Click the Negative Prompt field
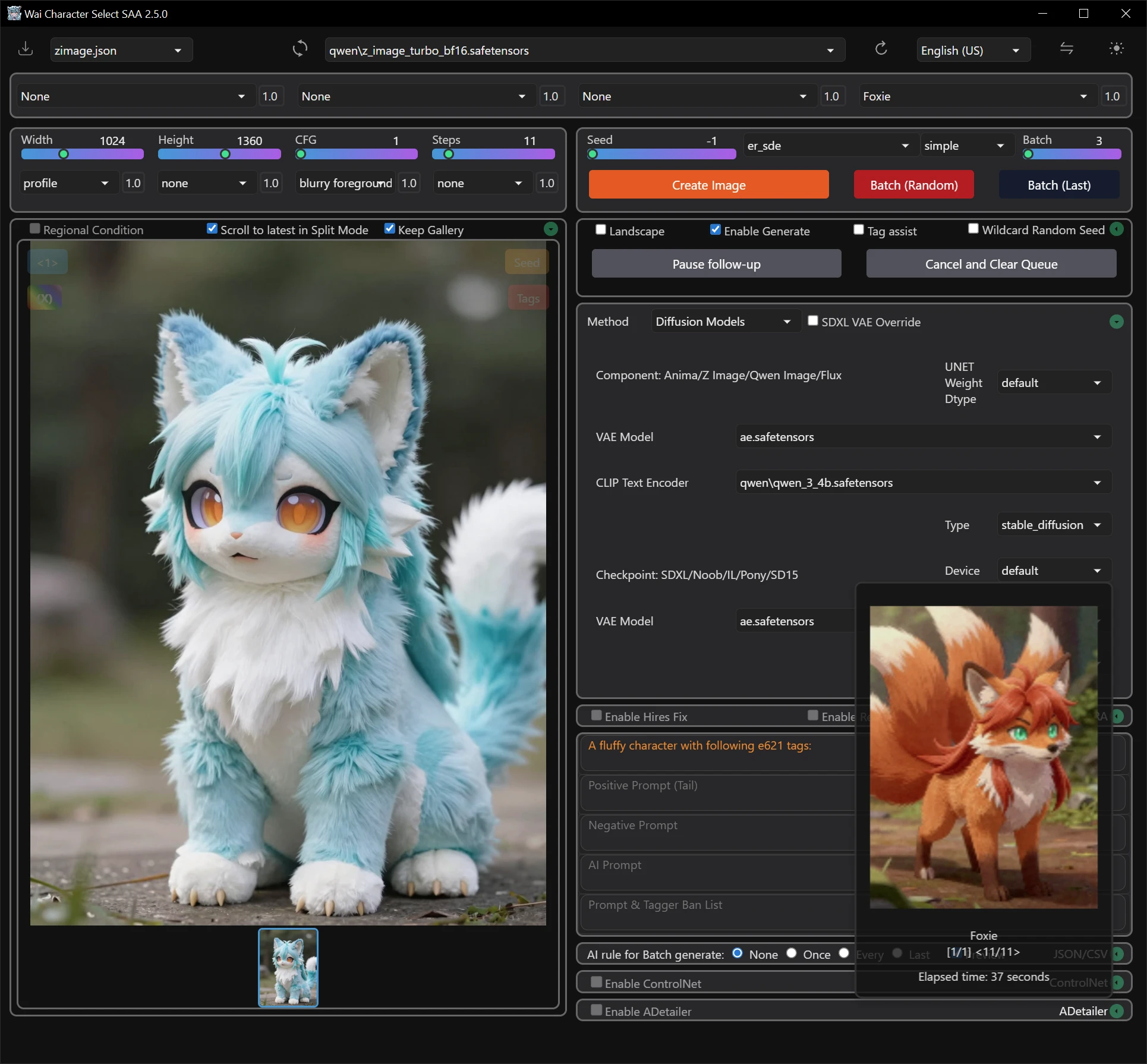The height and width of the screenshot is (1064, 1147). 717,832
